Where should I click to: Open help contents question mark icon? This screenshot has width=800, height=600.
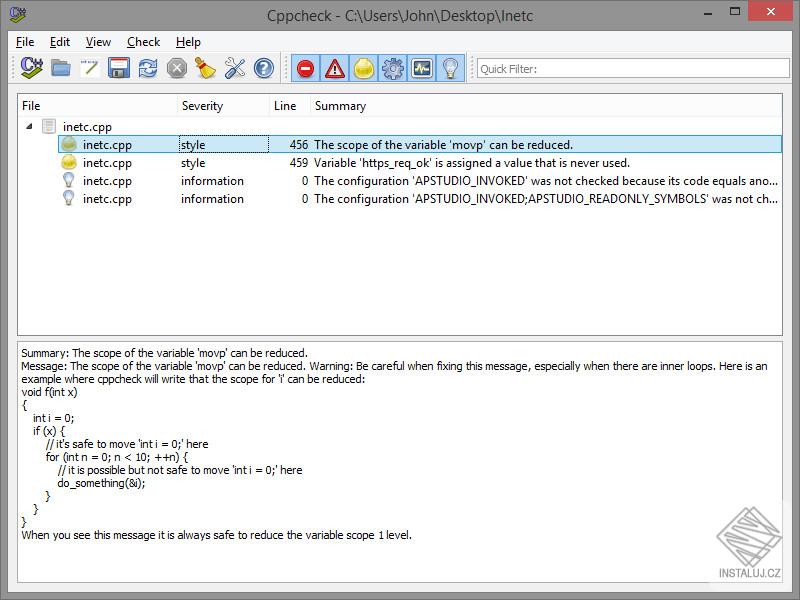coord(264,68)
